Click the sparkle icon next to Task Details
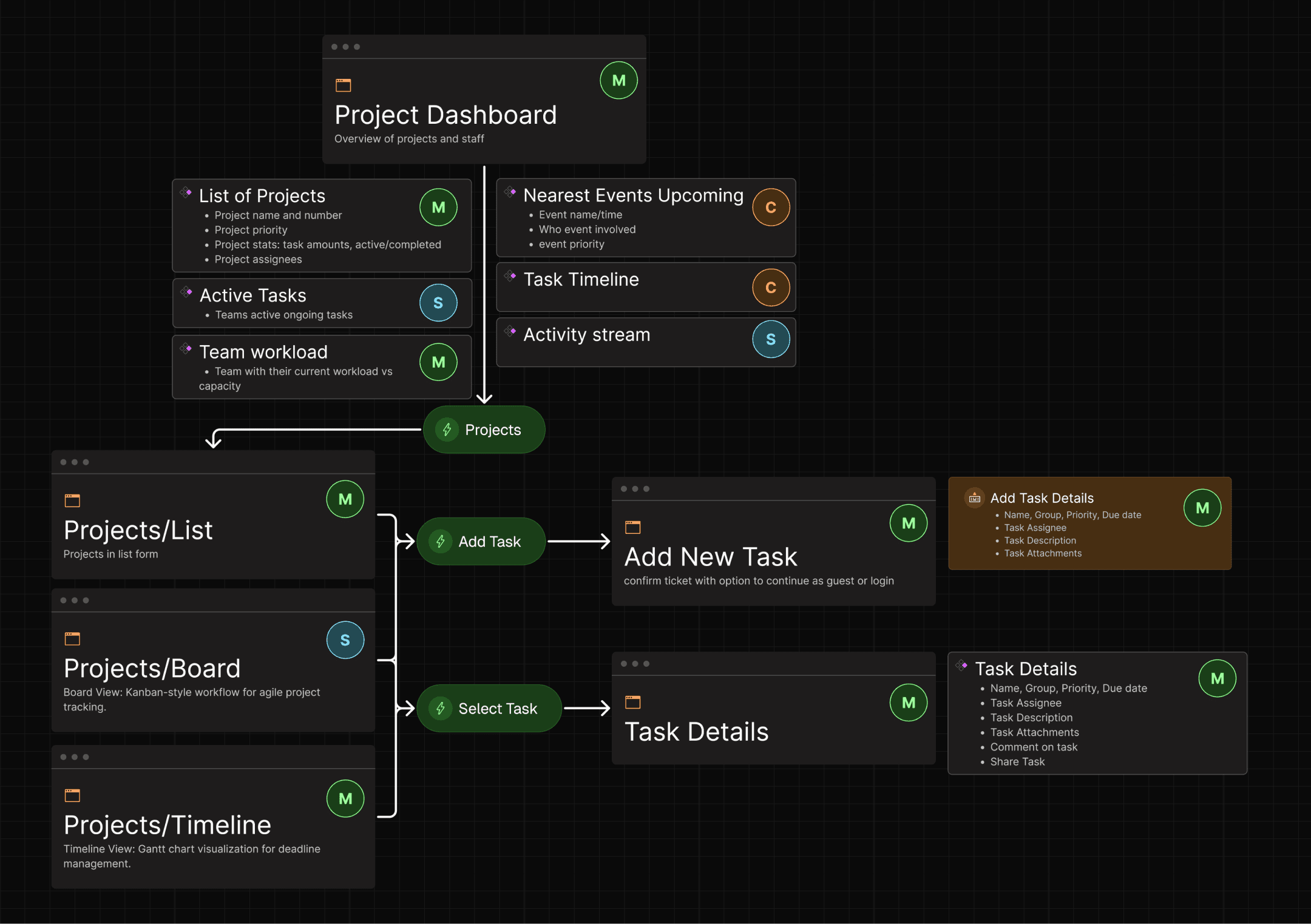Image resolution: width=1311 pixels, height=924 pixels. [962, 666]
